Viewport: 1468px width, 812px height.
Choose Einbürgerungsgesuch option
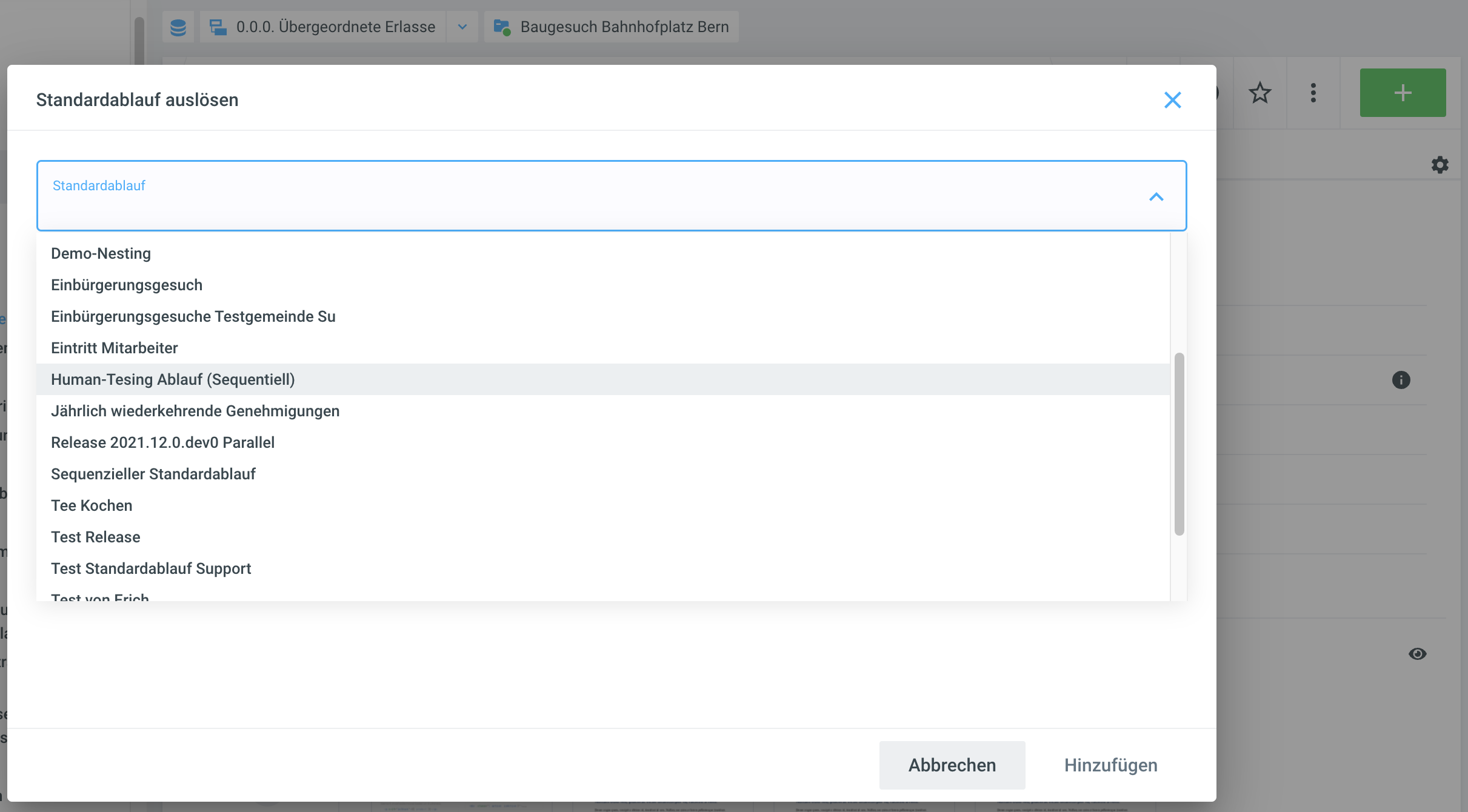[x=127, y=285]
